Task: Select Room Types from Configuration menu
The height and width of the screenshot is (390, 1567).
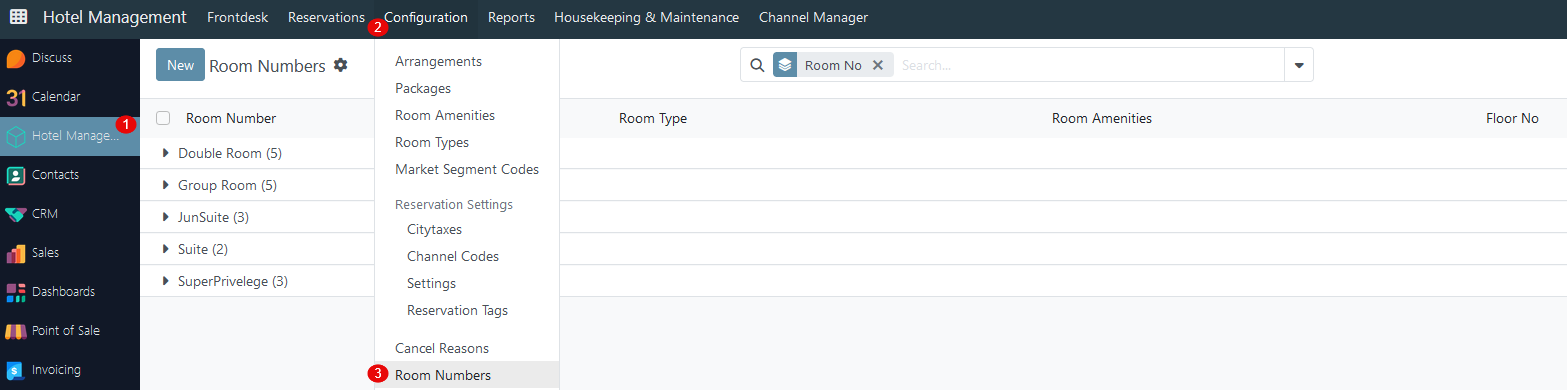Action: tap(432, 143)
